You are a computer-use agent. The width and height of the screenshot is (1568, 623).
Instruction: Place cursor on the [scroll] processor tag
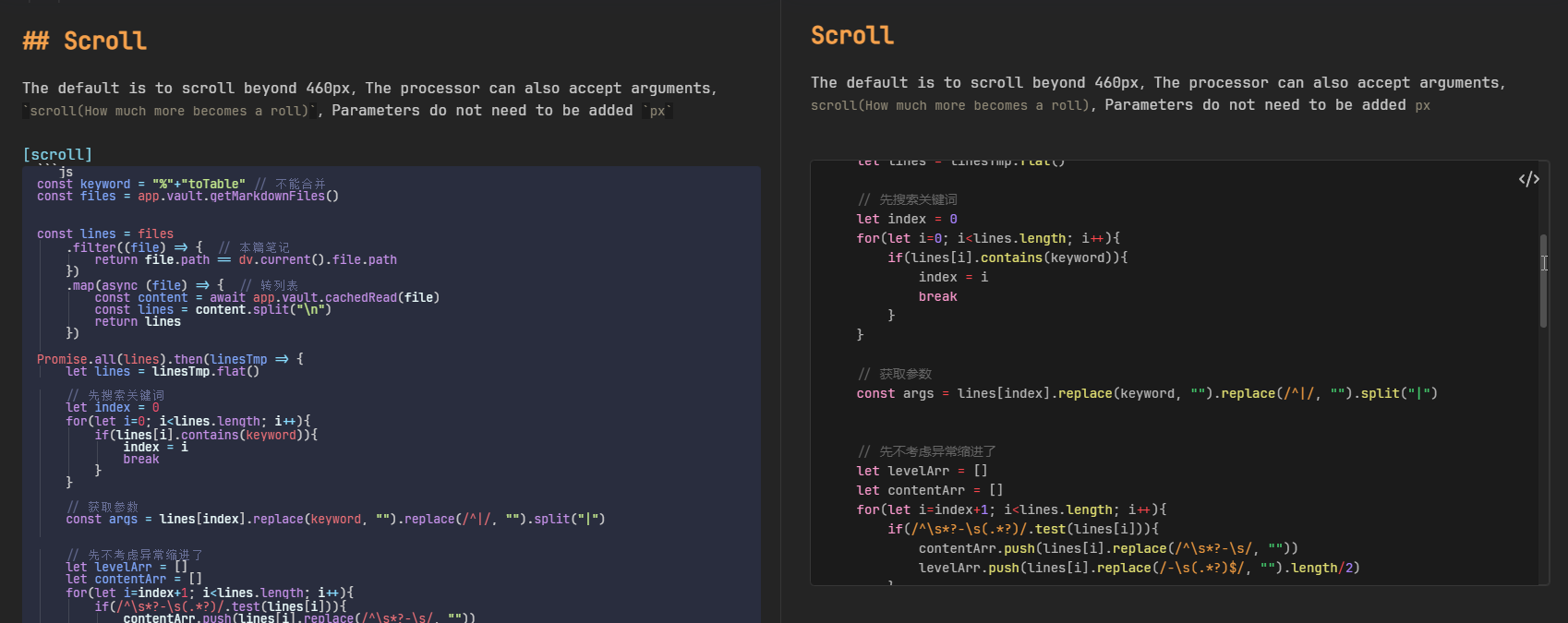pyautogui.click(x=57, y=154)
